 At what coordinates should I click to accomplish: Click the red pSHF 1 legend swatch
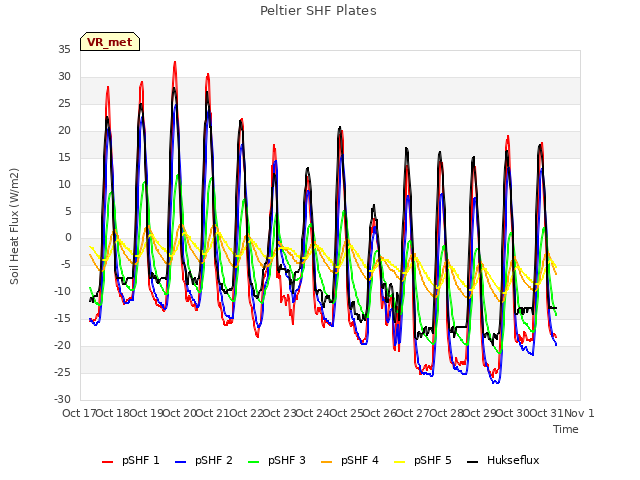point(107,462)
